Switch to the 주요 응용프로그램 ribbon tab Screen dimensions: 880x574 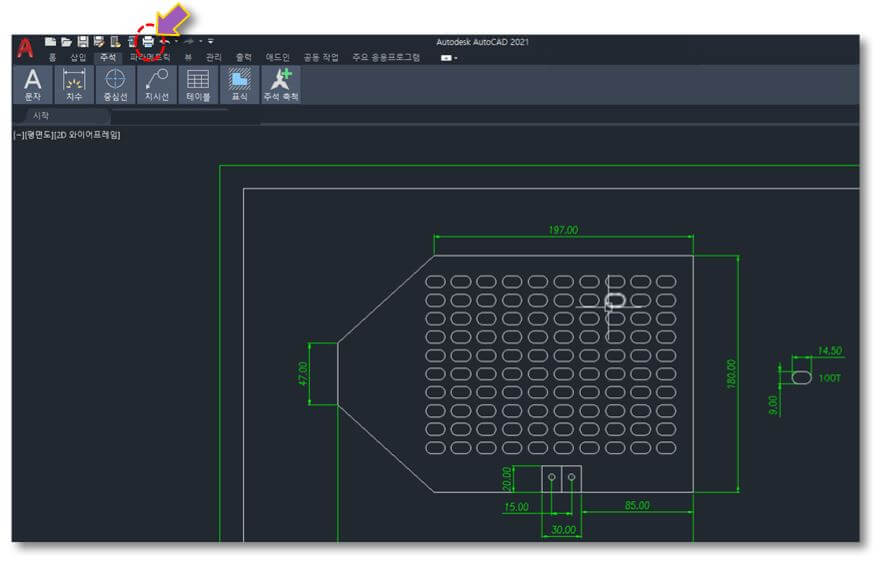[x=386, y=58]
